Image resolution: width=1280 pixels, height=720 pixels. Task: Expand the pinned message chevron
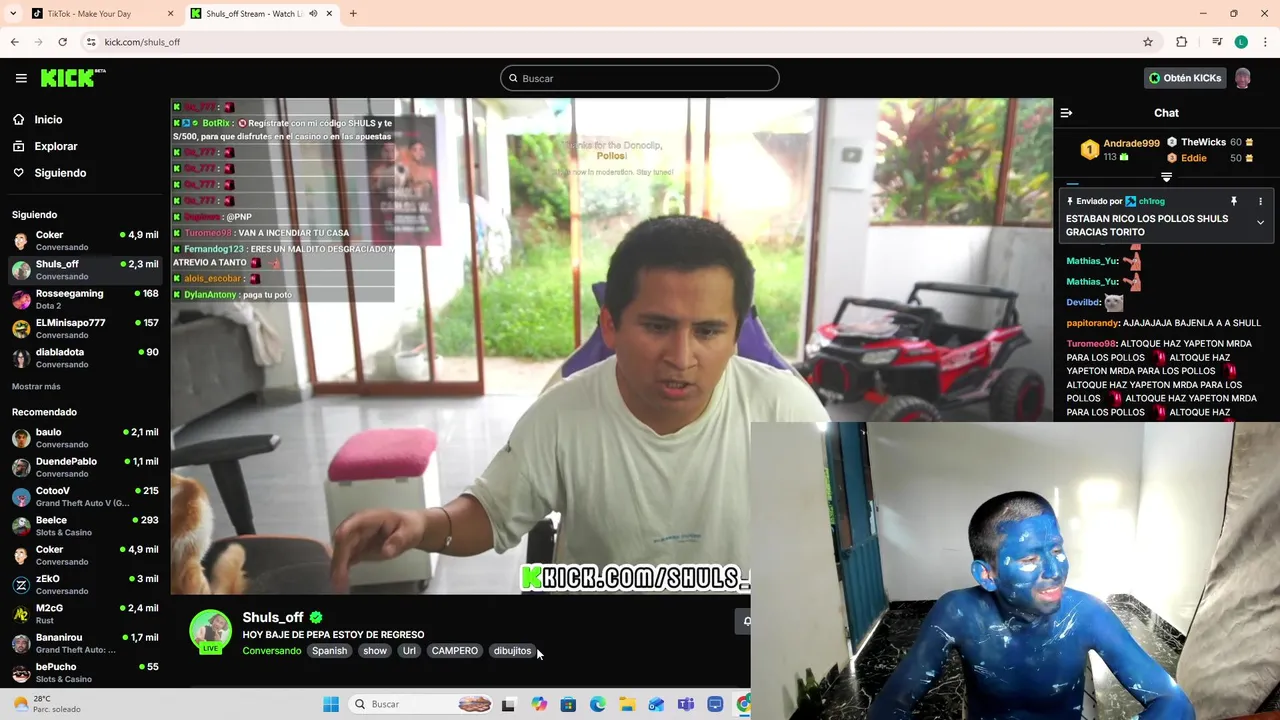pos(1260,222)
